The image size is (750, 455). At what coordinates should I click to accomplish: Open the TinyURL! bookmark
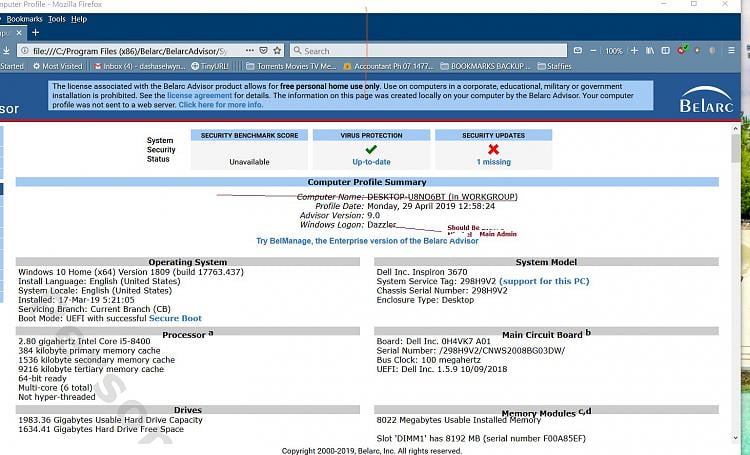coord(210,66)
